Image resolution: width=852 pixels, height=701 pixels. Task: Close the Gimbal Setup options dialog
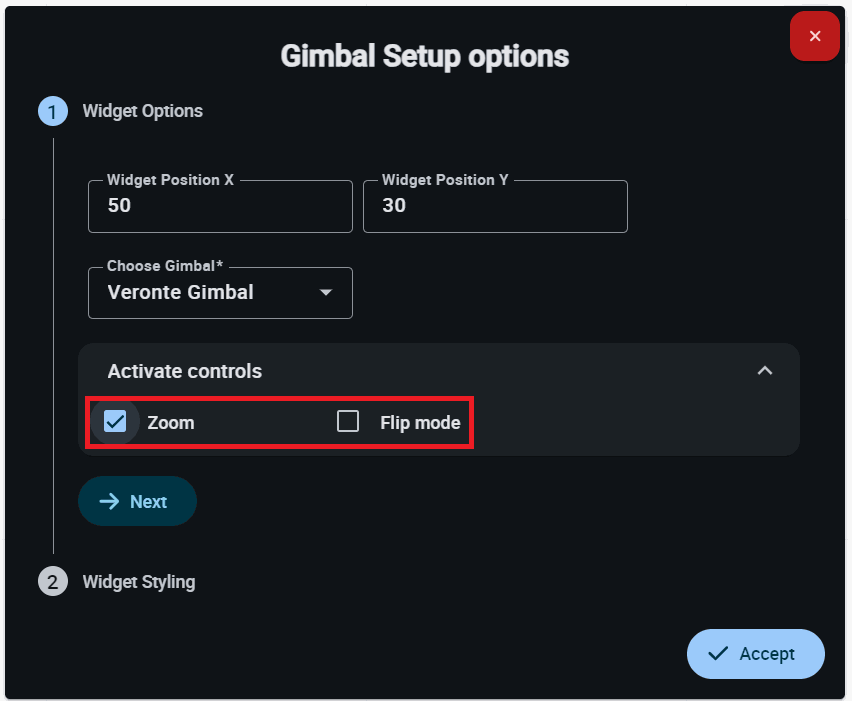click(814, 37)
